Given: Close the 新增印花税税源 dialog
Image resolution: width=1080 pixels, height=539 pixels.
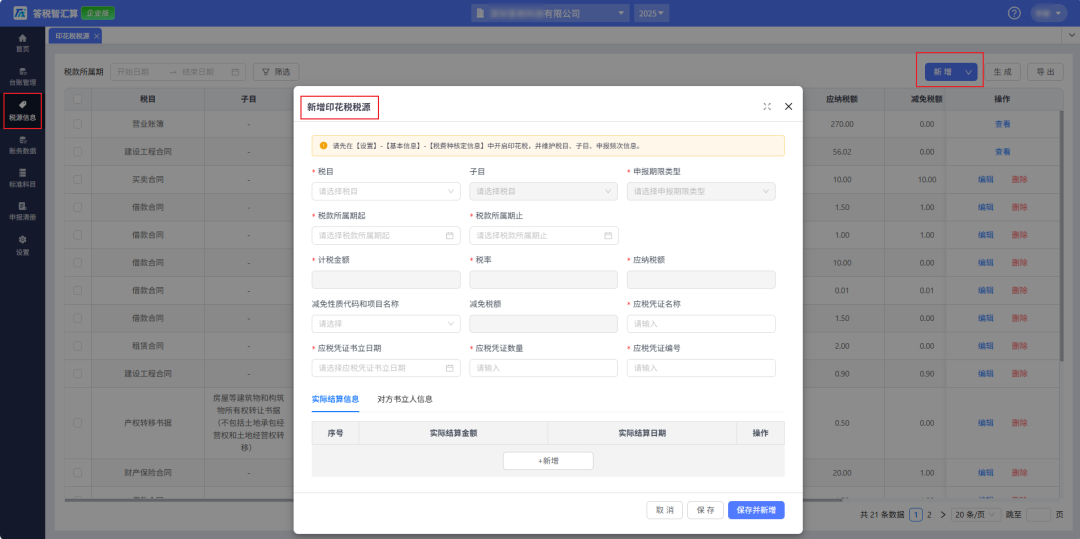Looking at the screenshot, I should tap(789, 107).
